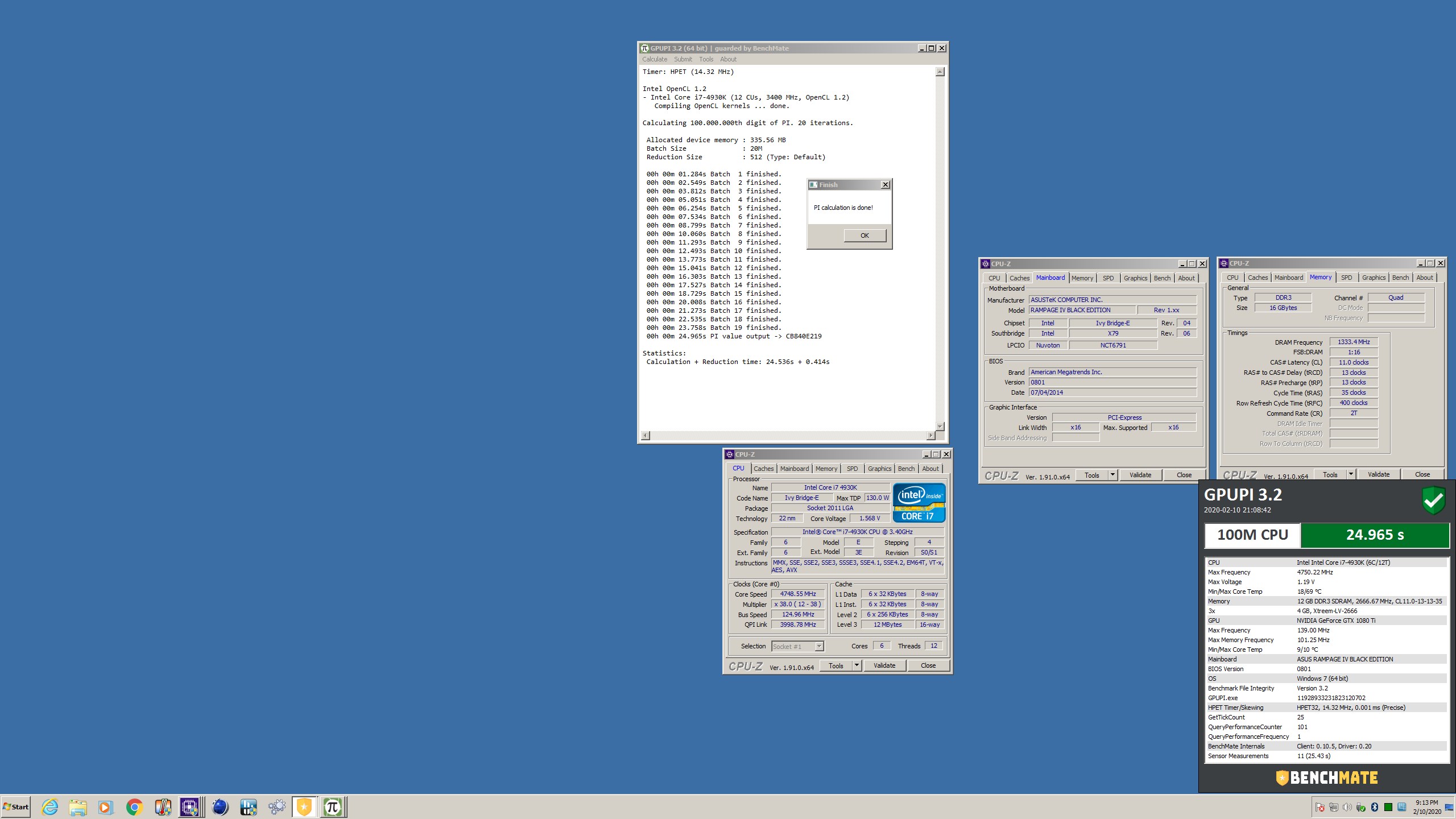Image resolution: width=1456 pixels, height=819 pixels.
Task: Open the thermometer temperature monitor taskbar icon
Action: [x=163, y=806]
